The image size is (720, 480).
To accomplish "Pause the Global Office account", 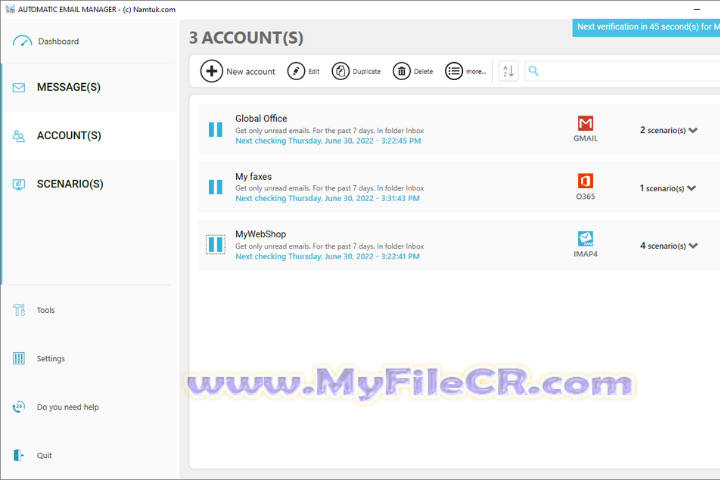I will pos(215,130).
